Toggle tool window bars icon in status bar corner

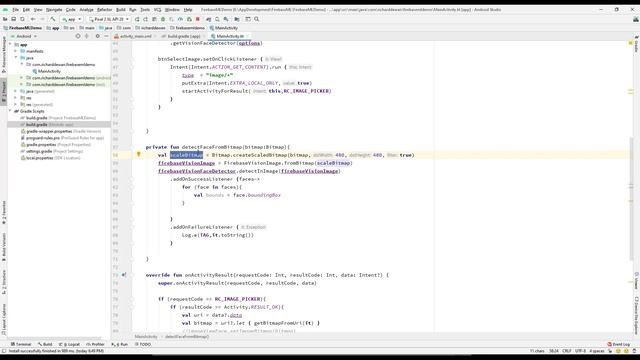4,351
